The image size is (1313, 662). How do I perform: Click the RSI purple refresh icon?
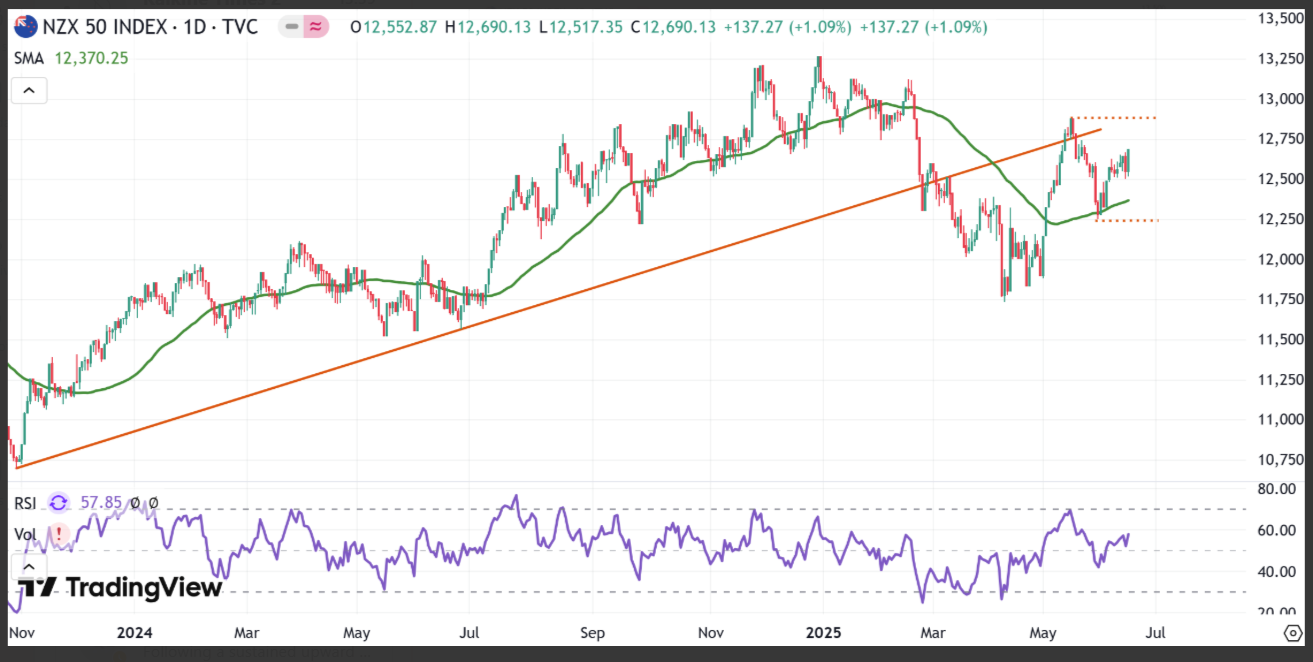point(59,503)
